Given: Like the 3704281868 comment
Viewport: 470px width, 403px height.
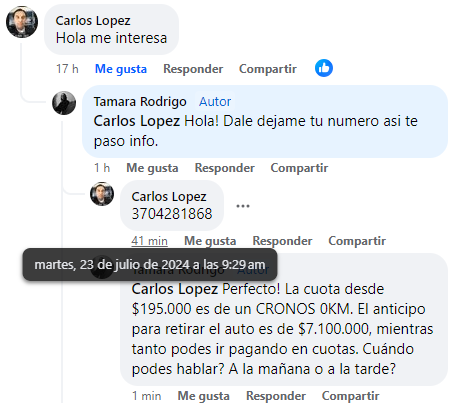Looking at the screenshot, I should point(210,241).
